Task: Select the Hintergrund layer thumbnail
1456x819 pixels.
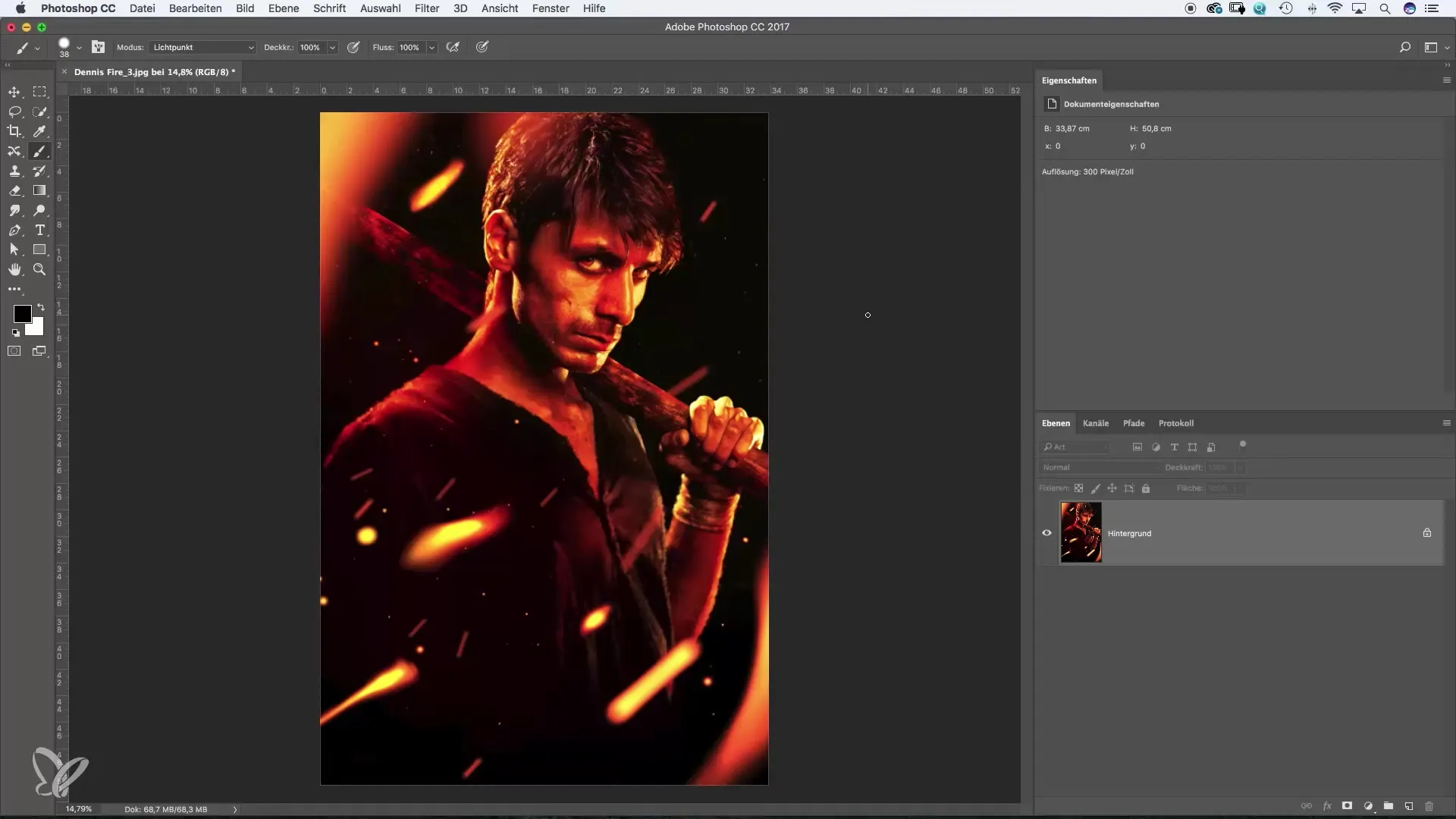Action: [1081, 532]
